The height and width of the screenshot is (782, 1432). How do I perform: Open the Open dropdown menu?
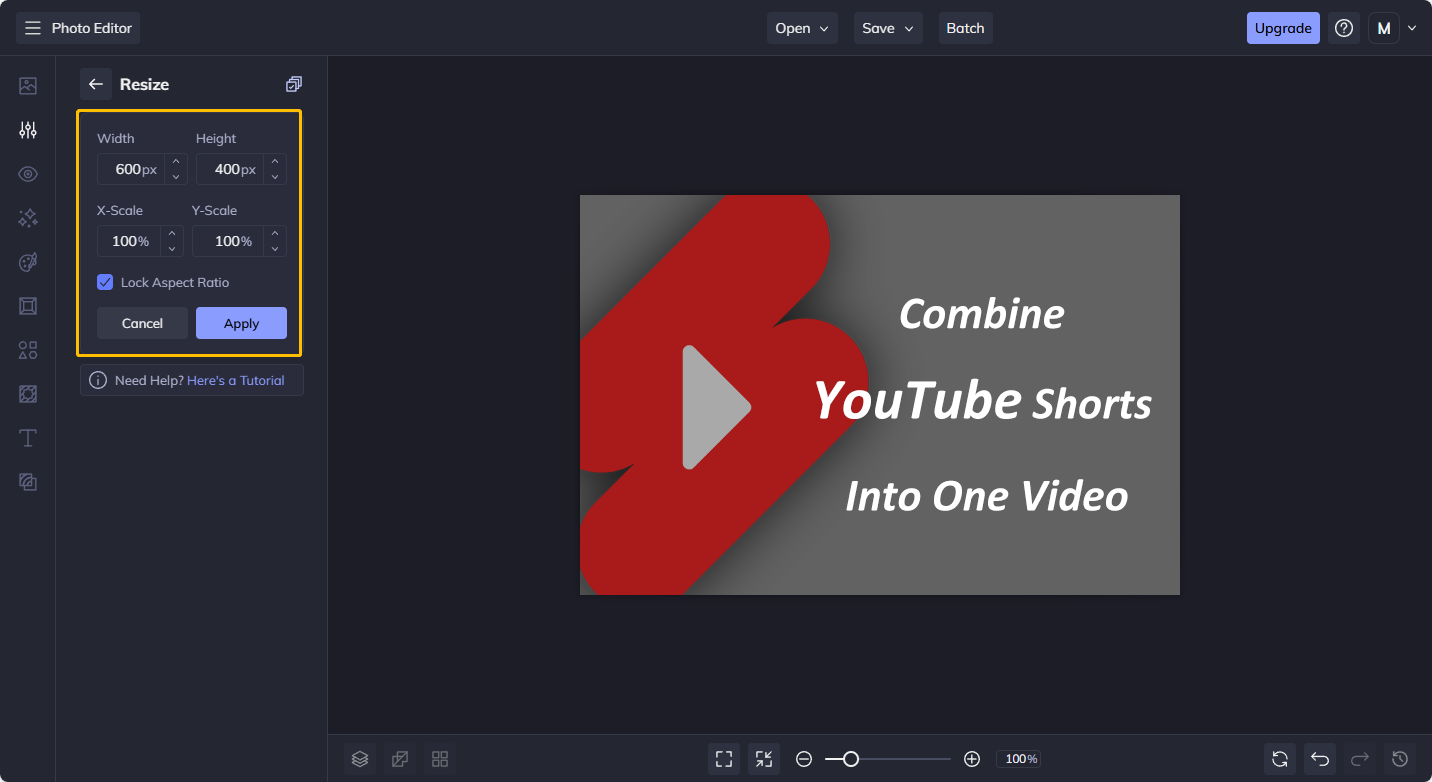coord(803,28)
